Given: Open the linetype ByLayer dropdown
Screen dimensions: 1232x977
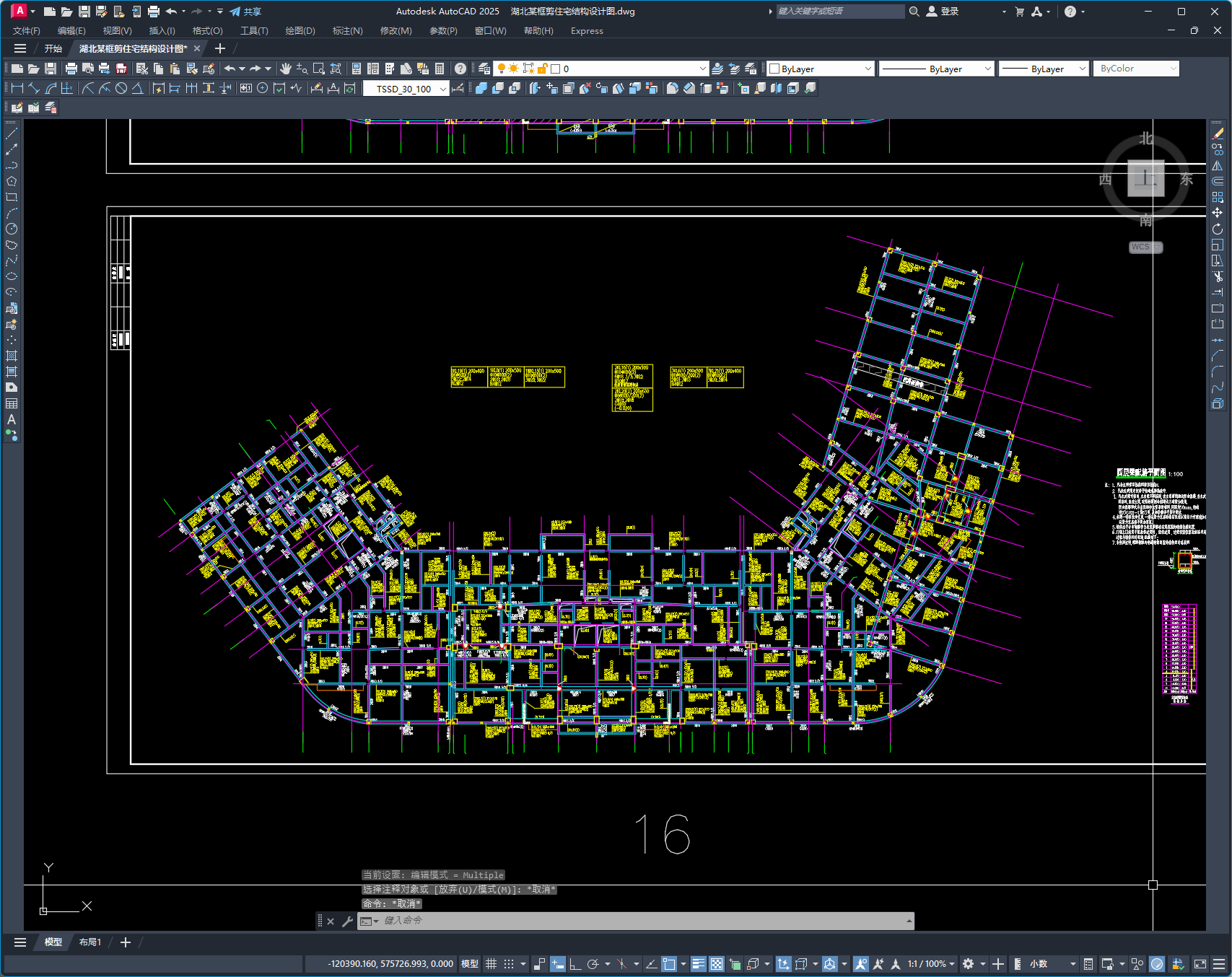Looking at the screenshot, I should pyautogui.click(x=937, y=69).
